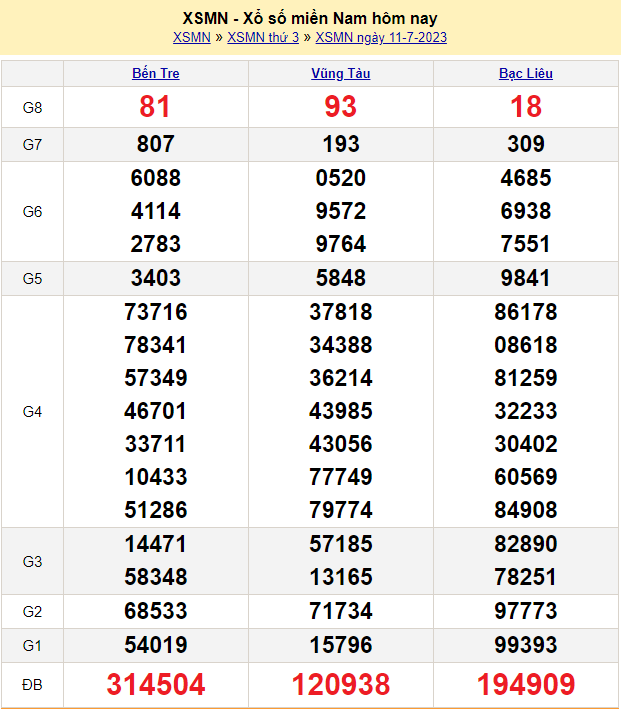Click the G8 result 18
621x709 pixels.
click(526, 107)
